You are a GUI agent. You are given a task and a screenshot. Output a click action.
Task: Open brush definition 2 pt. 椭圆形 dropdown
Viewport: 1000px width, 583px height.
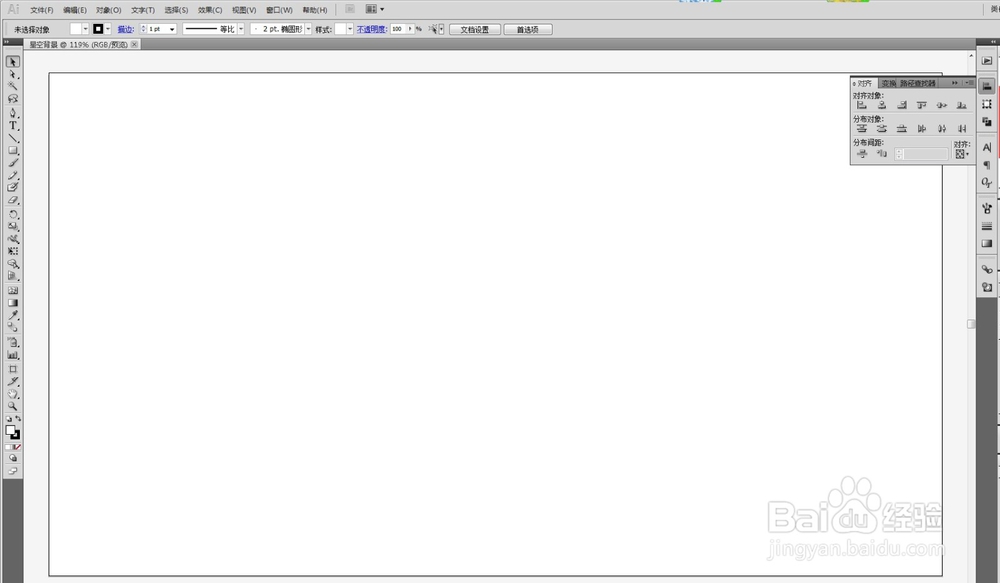coord(308,29)
